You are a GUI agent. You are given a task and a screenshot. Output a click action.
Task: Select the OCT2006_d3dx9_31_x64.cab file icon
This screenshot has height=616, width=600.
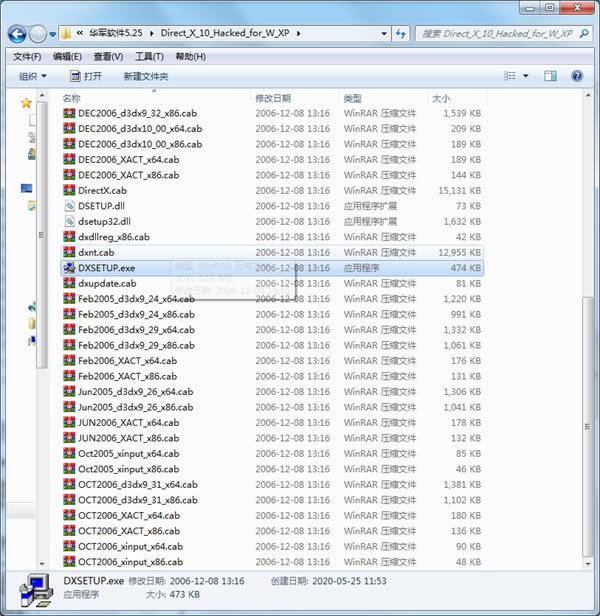[x=69, y=484]
